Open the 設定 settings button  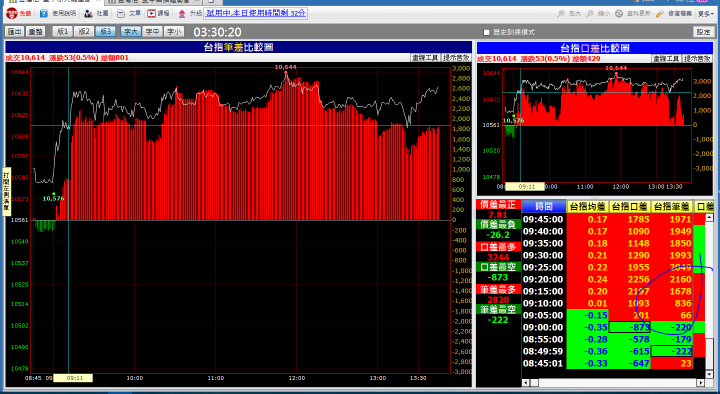click(703, 32)
